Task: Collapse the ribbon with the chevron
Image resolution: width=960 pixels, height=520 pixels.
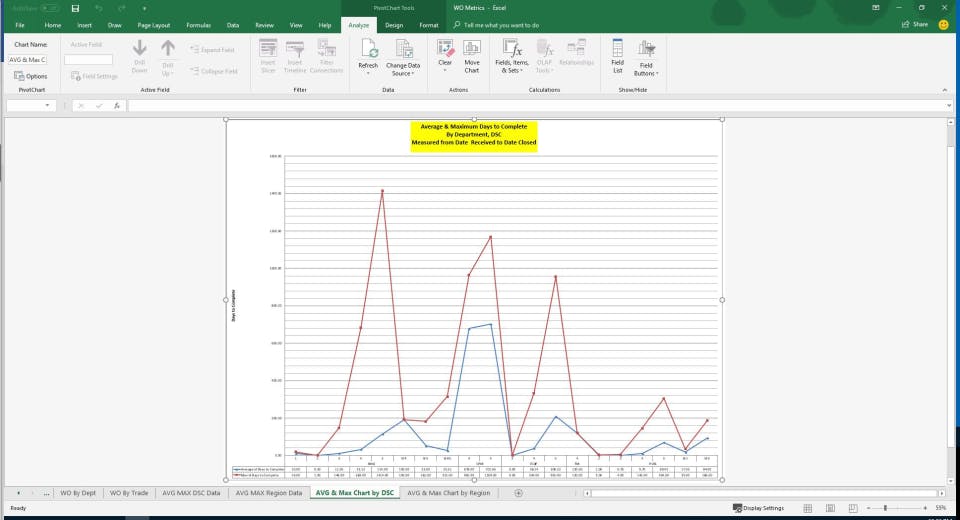Action: click(945, 90)
